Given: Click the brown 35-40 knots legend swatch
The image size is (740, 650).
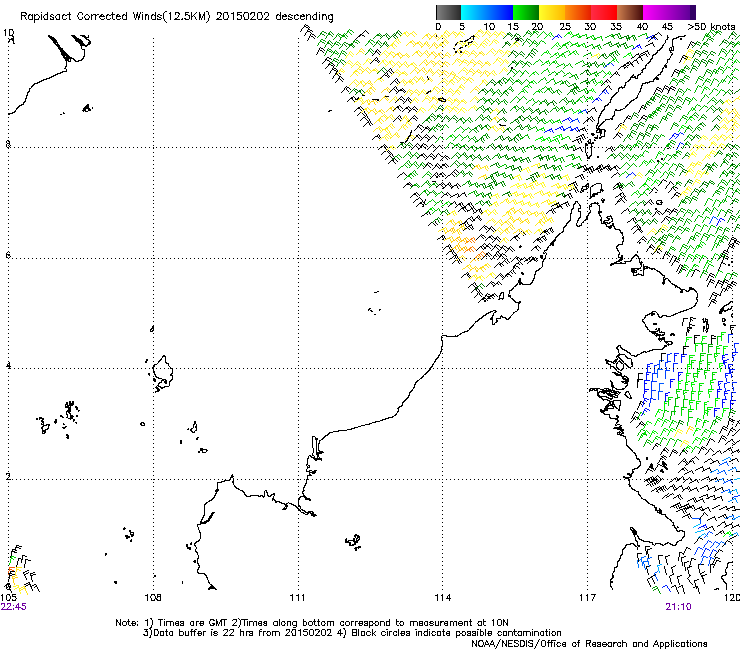Looking at the screenshot, I should pyautogui.click(x=630, y=12).
